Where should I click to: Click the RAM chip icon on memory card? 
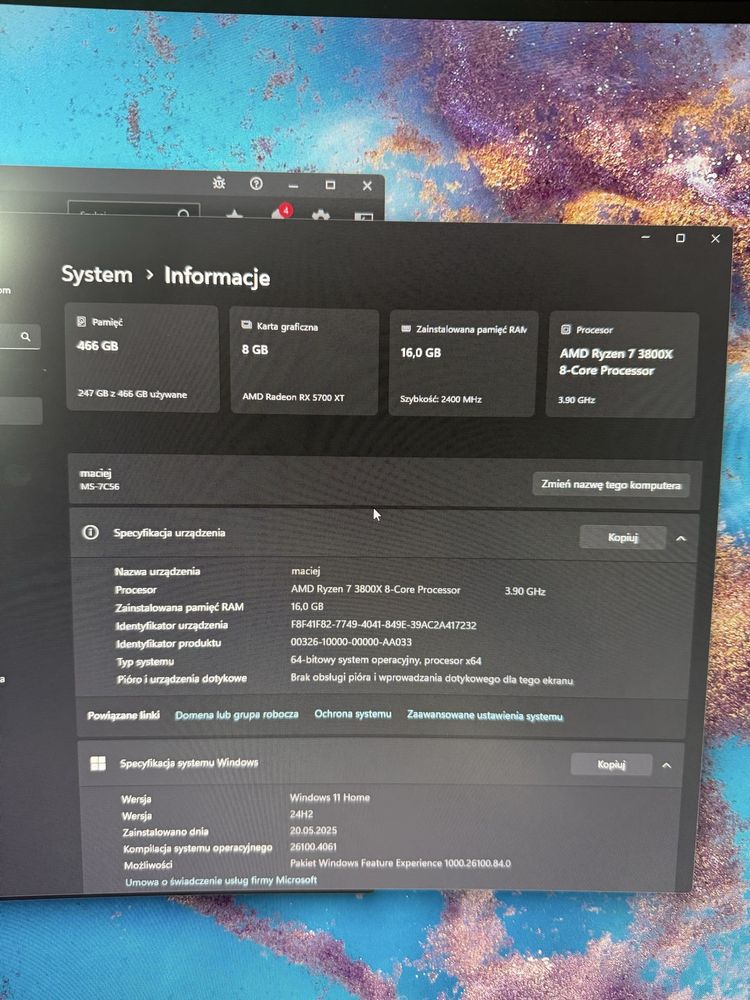click(x=406, y=328)
